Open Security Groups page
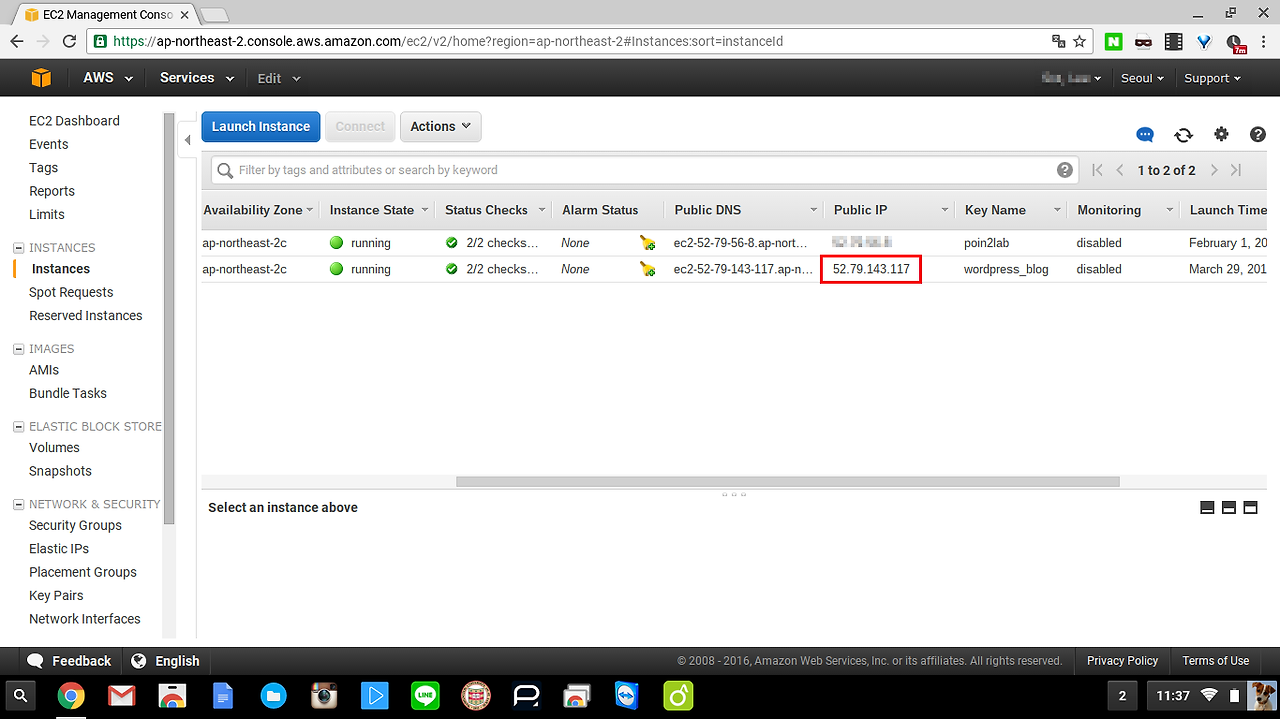This screenshot has width=1280, height=719. coord(75,525)
